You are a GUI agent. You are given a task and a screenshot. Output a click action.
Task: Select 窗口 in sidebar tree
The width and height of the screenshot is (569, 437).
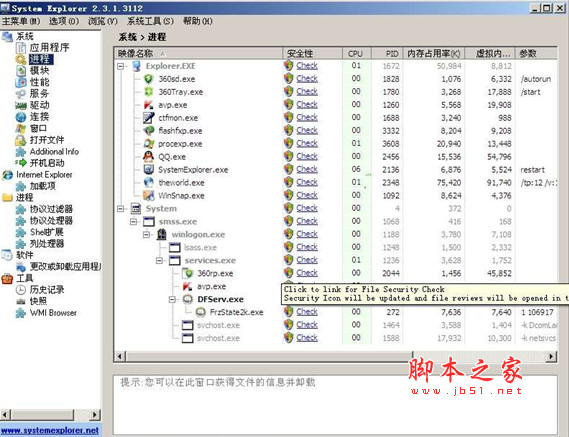[x=38, y=128]
